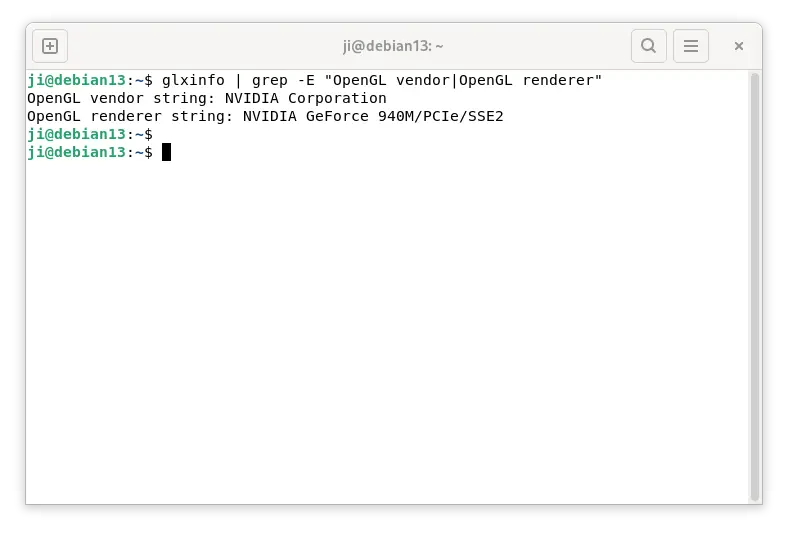This screenshot has width=788, height=533.
Task: Click the last ji@debian13 prompt
Action: tap(76, 152)
